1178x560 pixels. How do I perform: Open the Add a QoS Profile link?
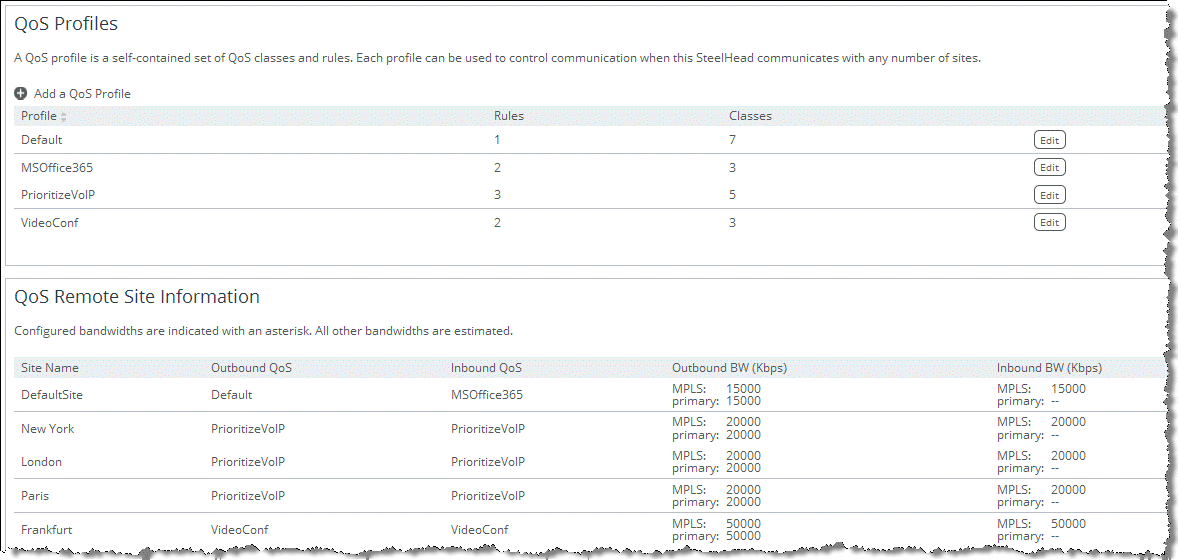[x=82, y=93]
